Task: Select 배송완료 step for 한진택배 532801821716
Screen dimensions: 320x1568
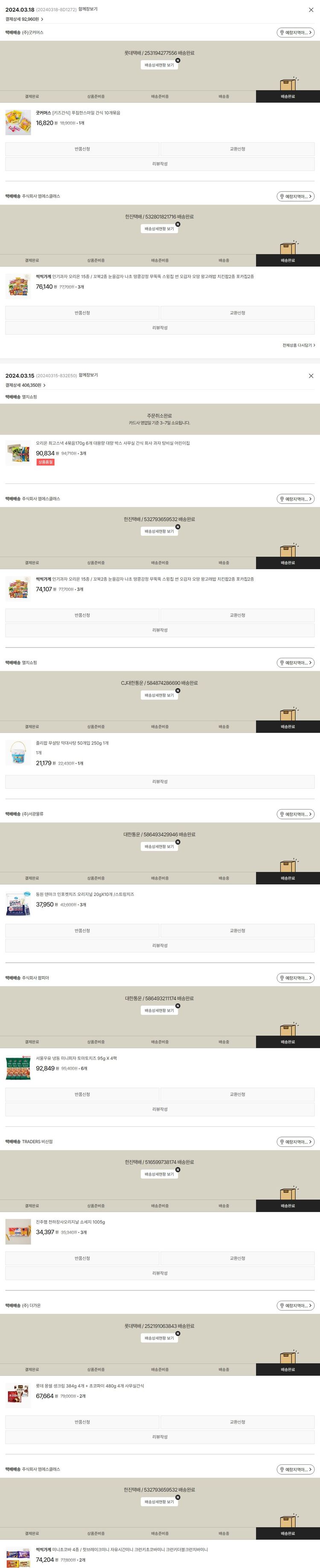Action: click(288, 260)
